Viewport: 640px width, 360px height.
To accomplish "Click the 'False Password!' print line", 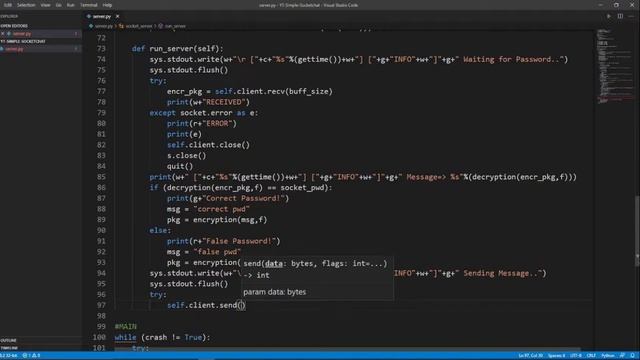I will 223,241.
